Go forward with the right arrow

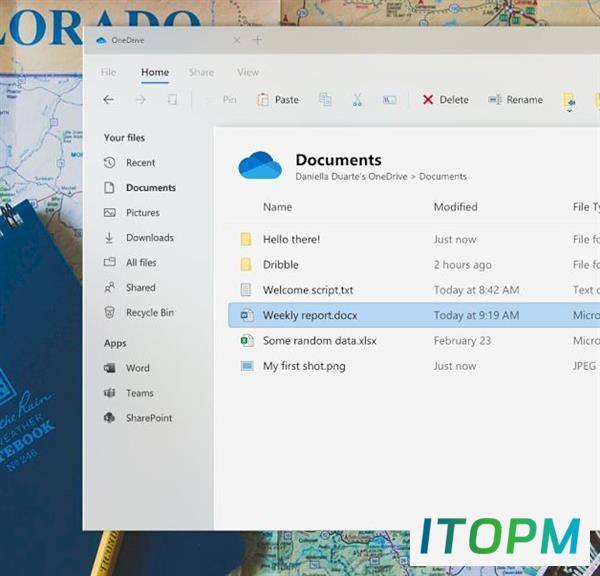coord(141,100)
